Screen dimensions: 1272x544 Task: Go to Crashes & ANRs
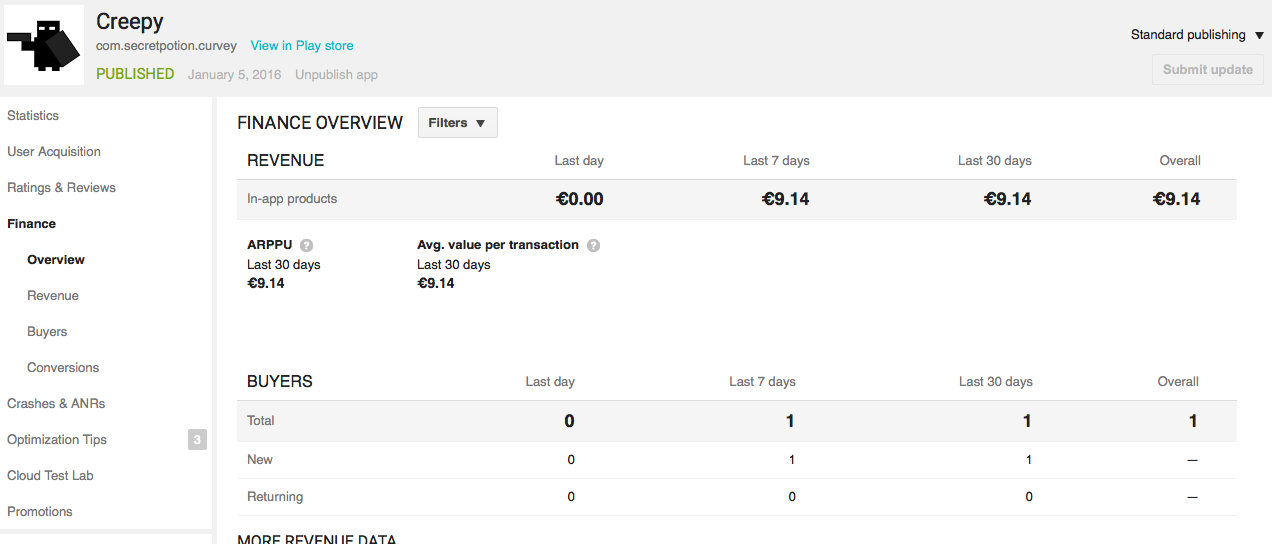pyautogui.click(x=56, y=404)
